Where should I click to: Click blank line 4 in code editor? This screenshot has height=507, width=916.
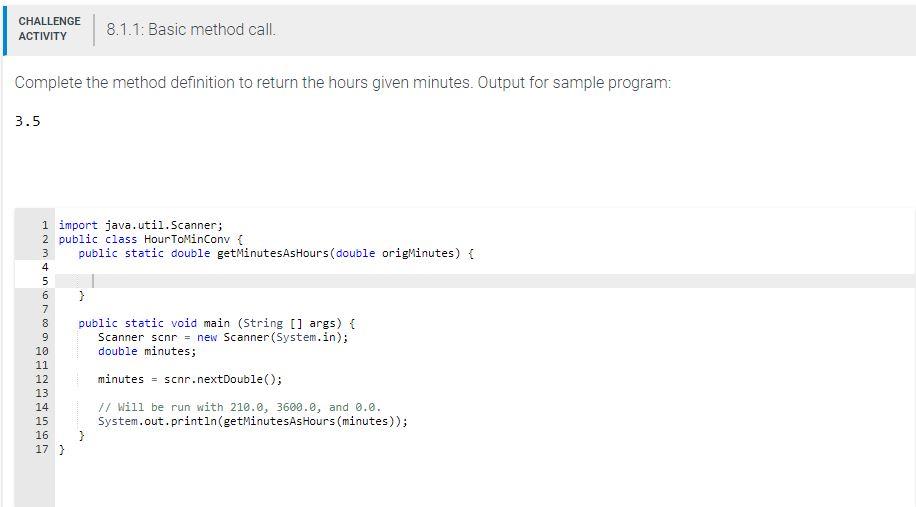(x=485, y=267)
